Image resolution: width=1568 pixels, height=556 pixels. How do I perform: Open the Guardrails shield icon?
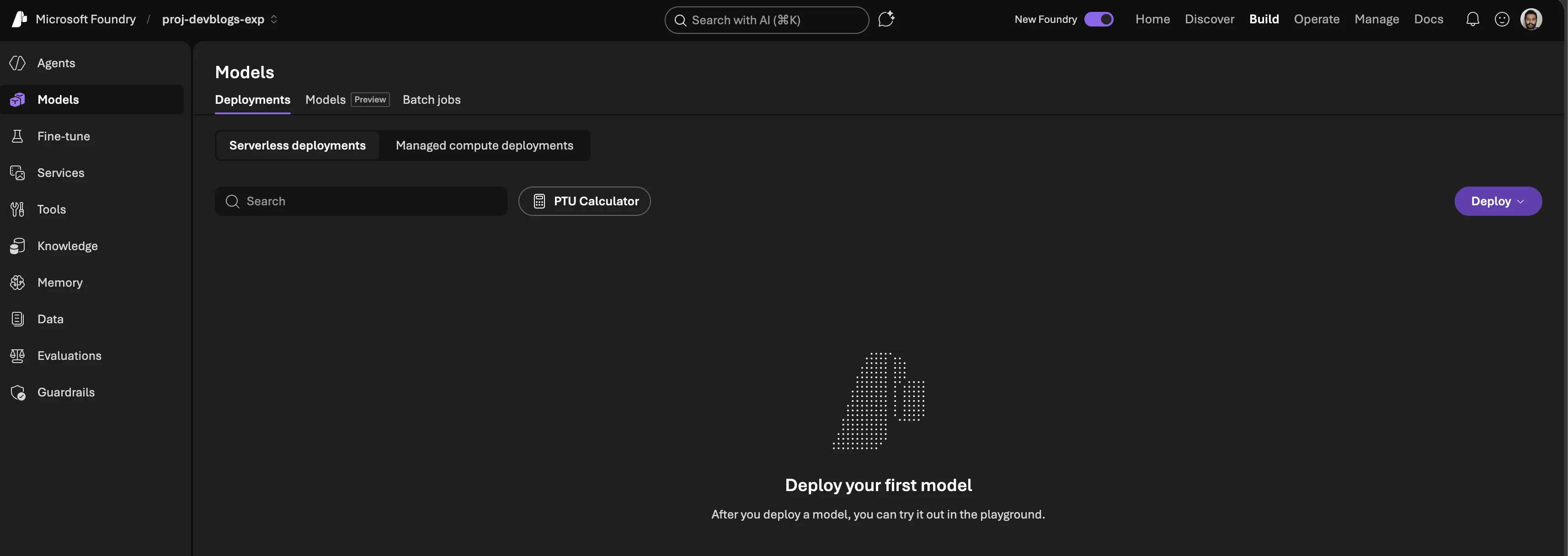point(18,393)
